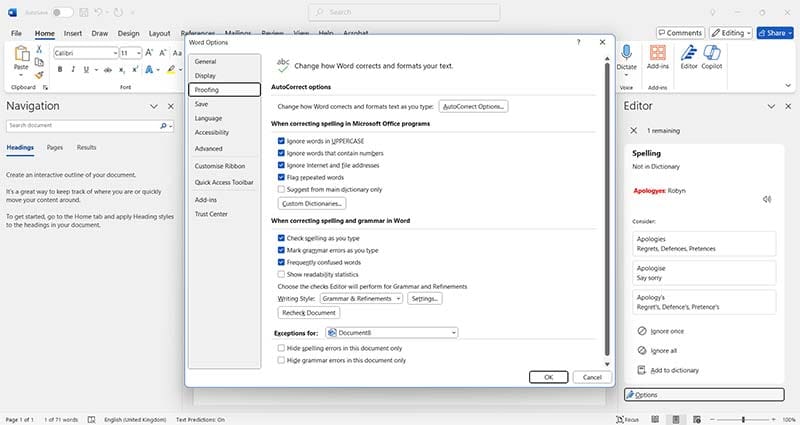Image resolution: width=800 pixels, height=425 pixels.
Task: Click the Settings button beside Writing Style
Action: (424, 298)
